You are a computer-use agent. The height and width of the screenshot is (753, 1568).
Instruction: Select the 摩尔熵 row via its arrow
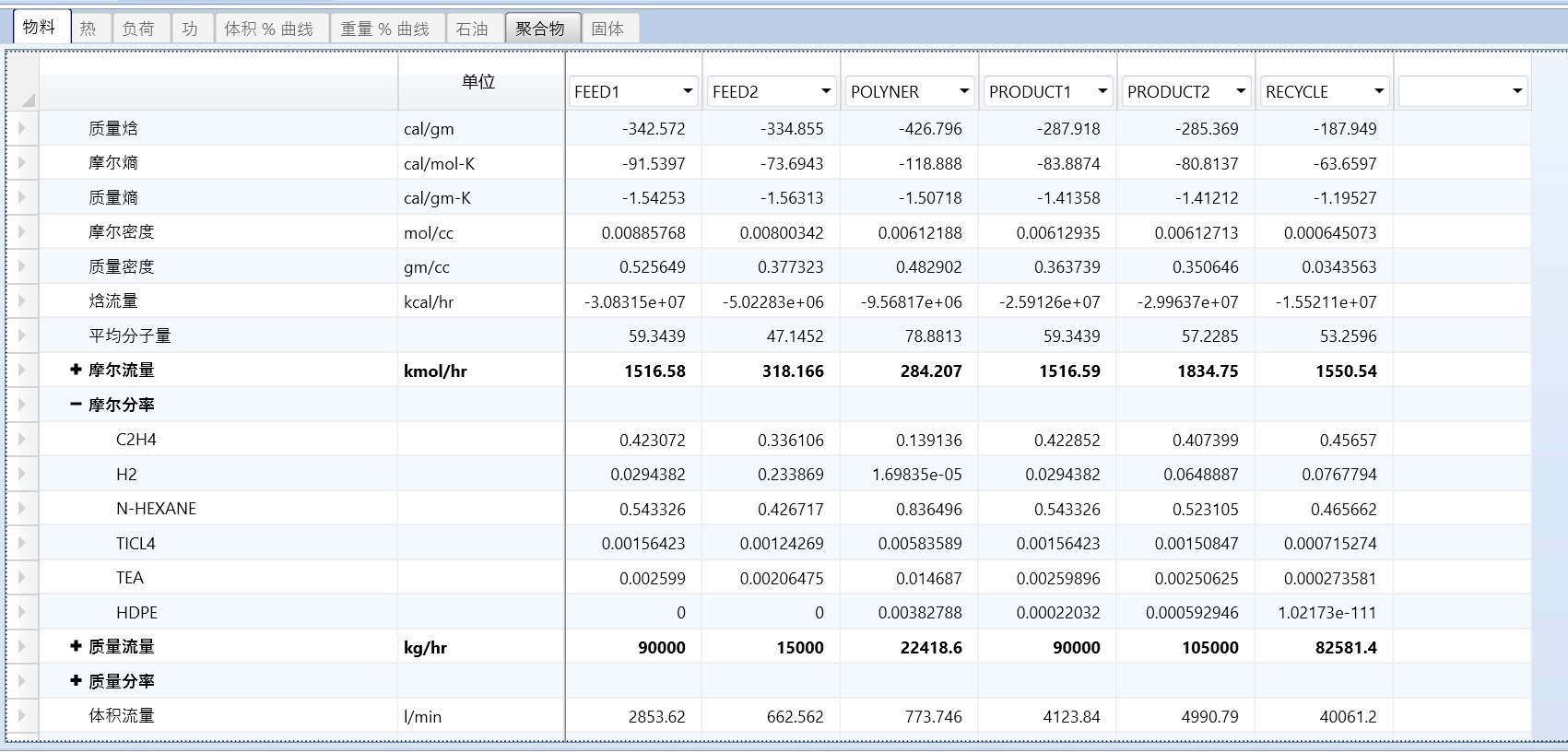click(22, 162)
